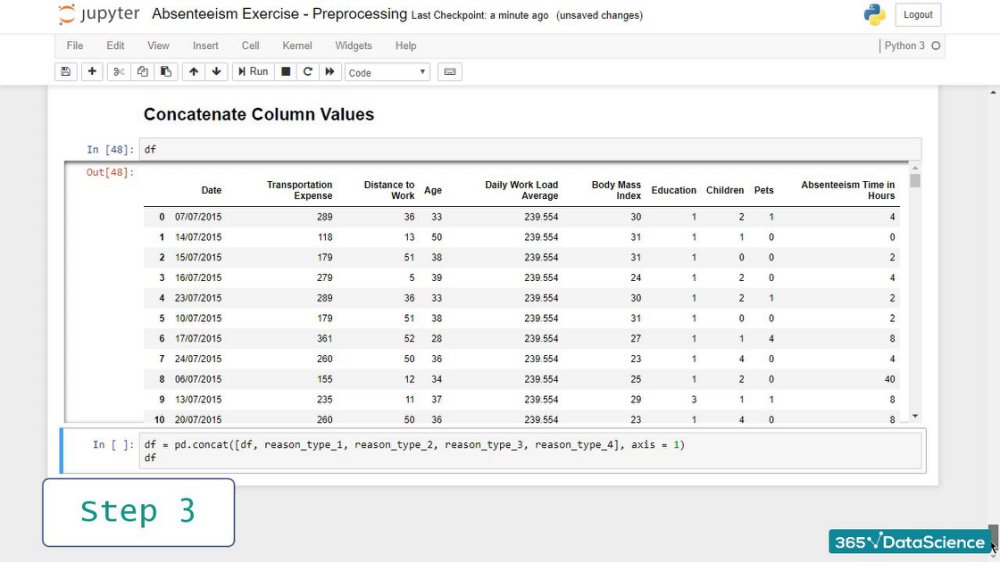Open the Kernel menu
Viewport: 1000px width, 562px height.
click(x=297, y=46)
